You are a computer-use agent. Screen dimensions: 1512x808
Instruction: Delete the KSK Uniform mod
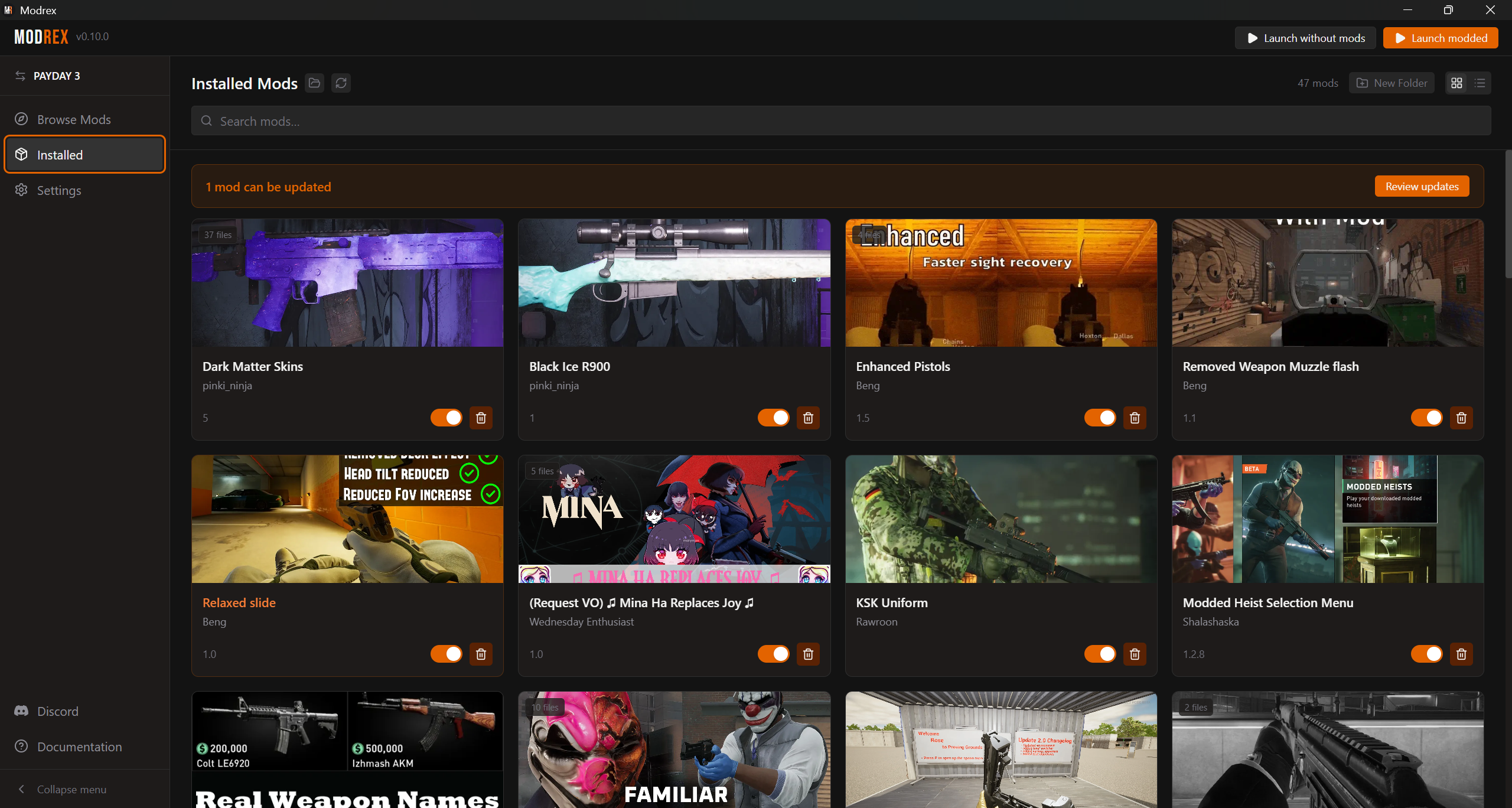click(1135, 654)
